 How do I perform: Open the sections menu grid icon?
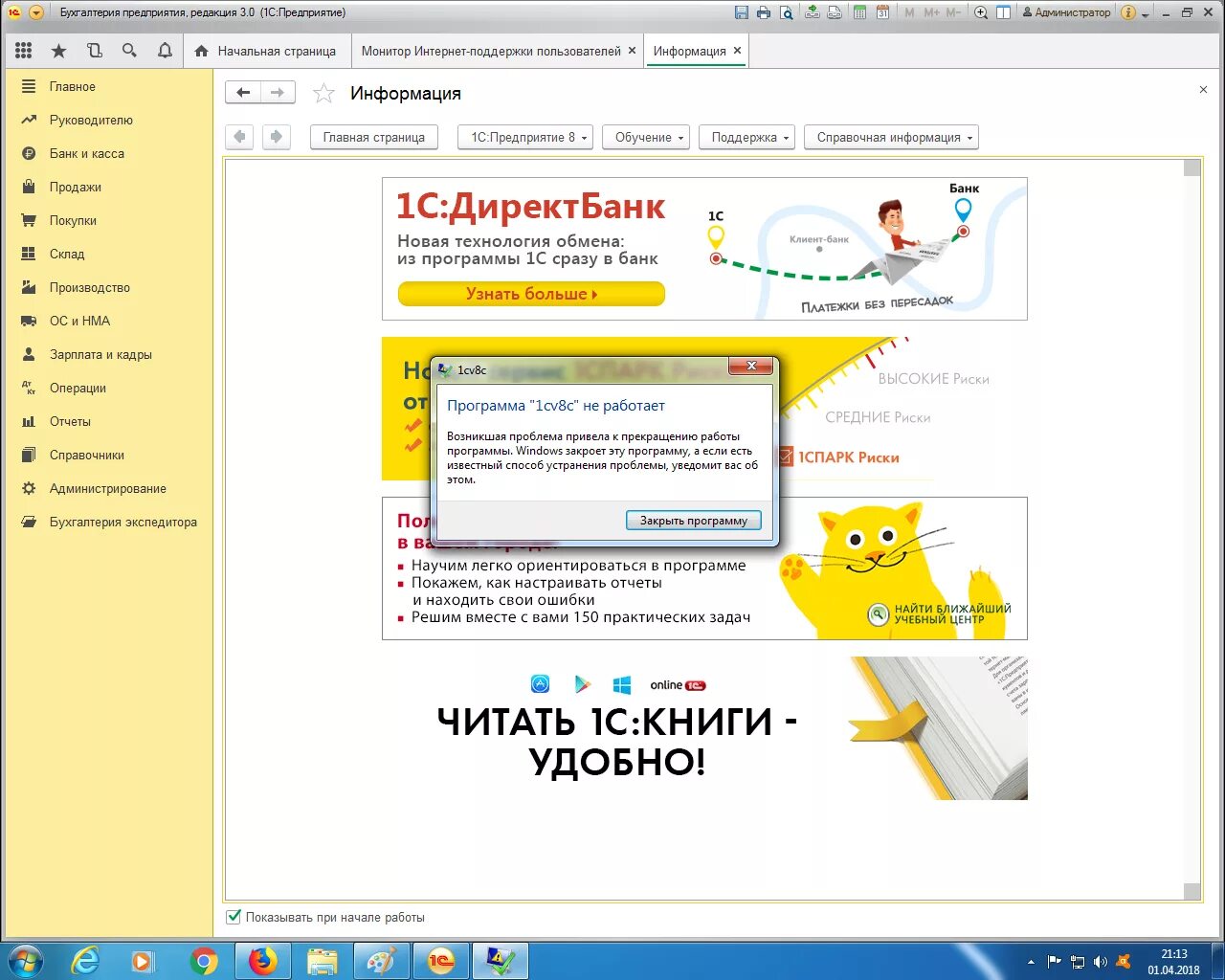coord(24,51)
